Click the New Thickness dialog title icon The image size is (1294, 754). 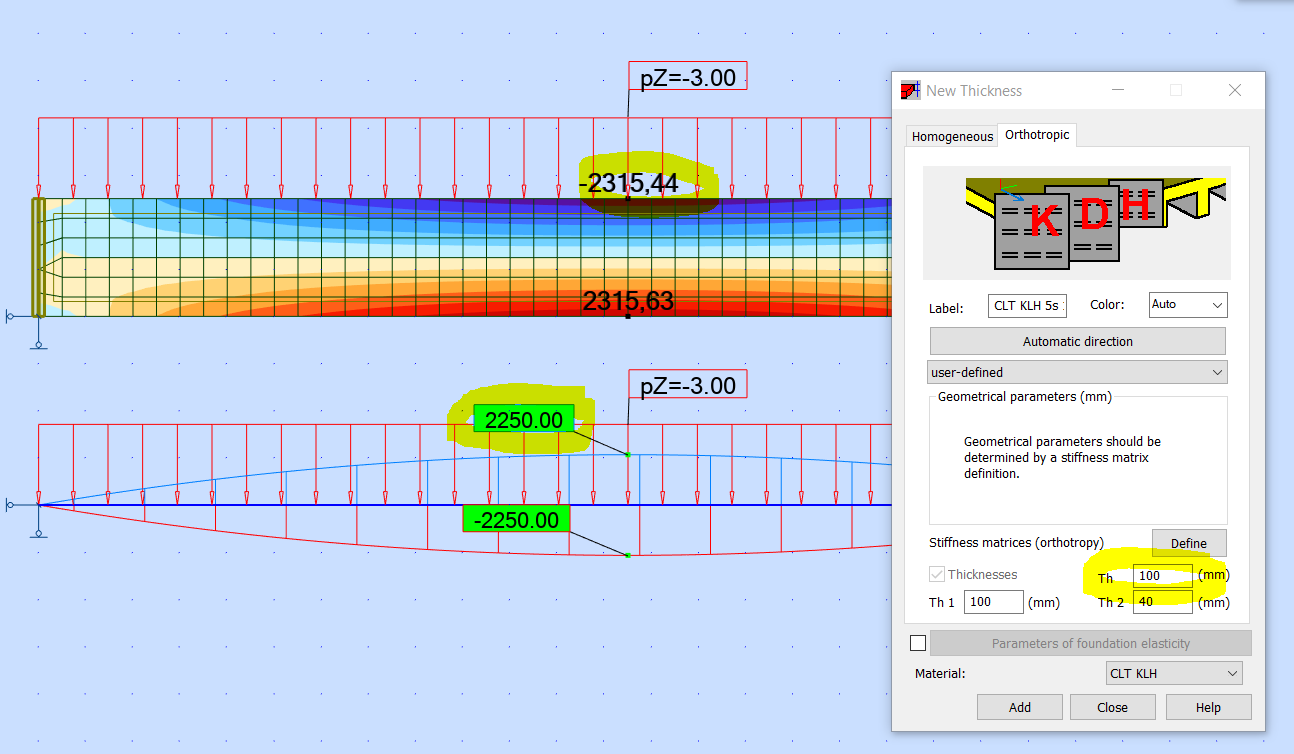click(910, 90)
